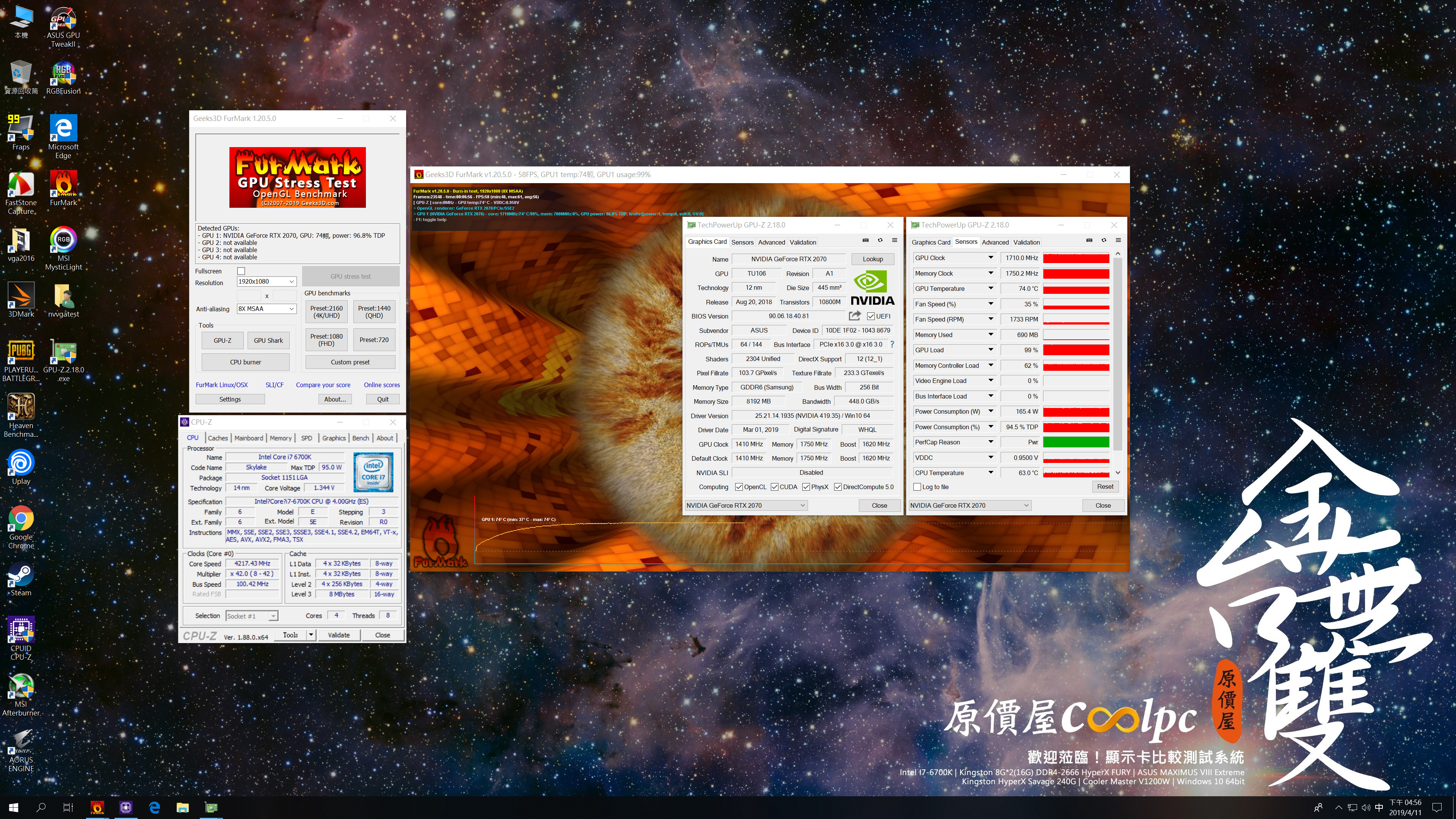Image resolution: width=1456 pixels, height=819 pixels.
Task: Click FurMark CPU burner button
Action: [x=245, y=362]
